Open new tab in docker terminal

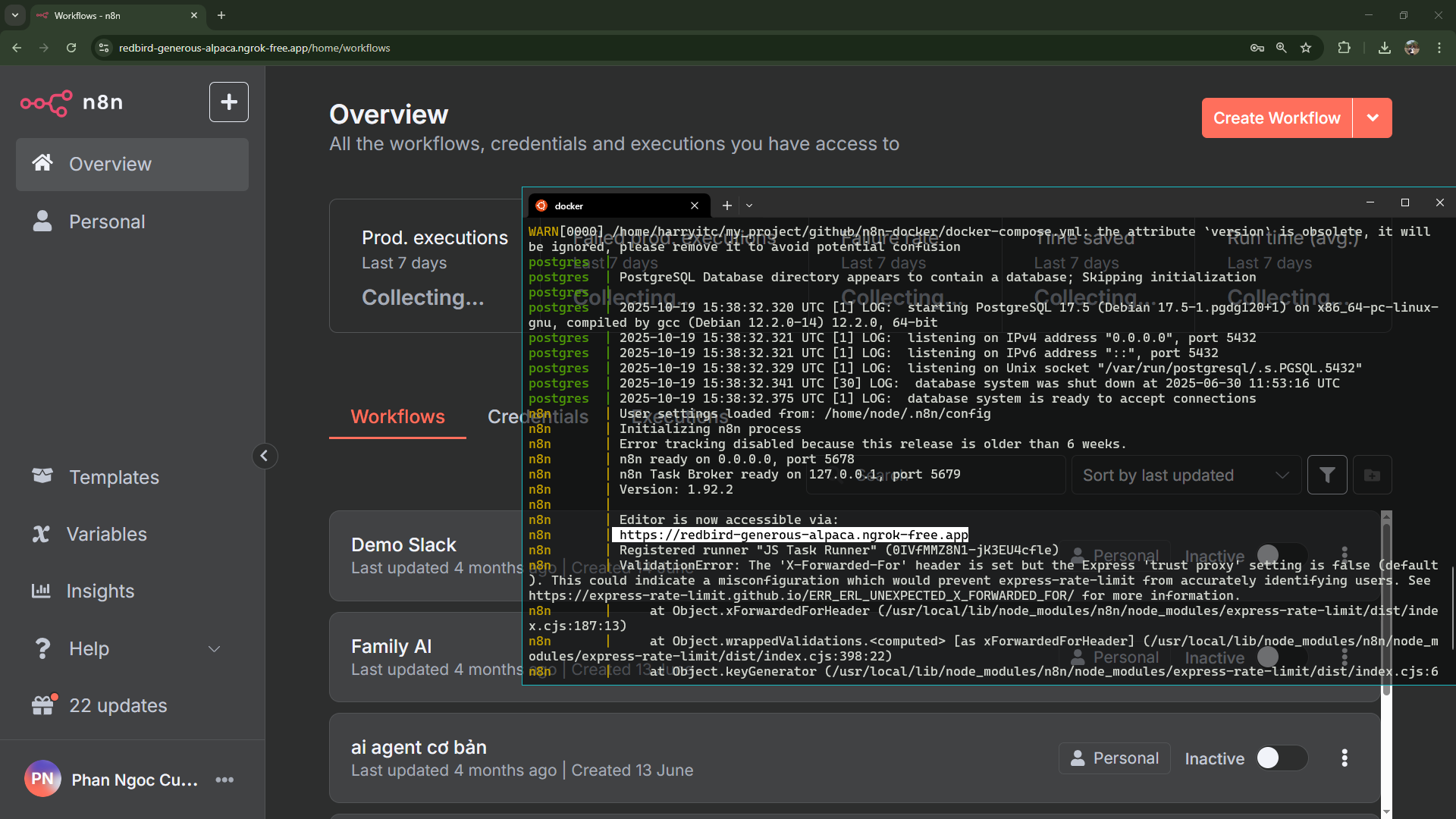click(726, 206)
